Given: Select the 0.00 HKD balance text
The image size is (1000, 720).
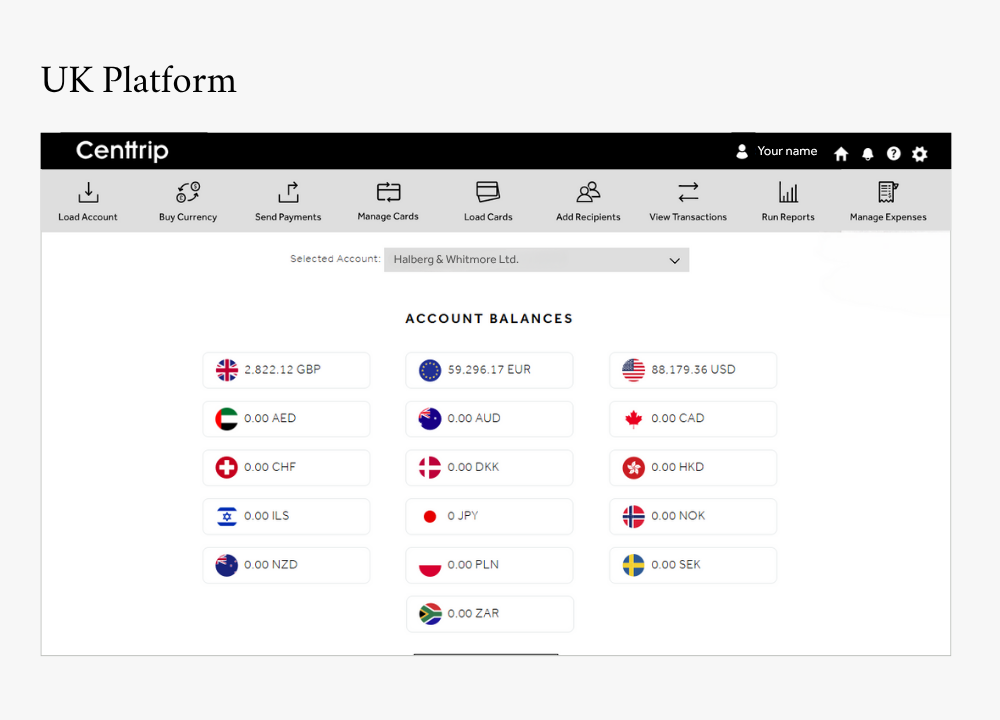Looking at the screenshot, I should click(677, 467).
